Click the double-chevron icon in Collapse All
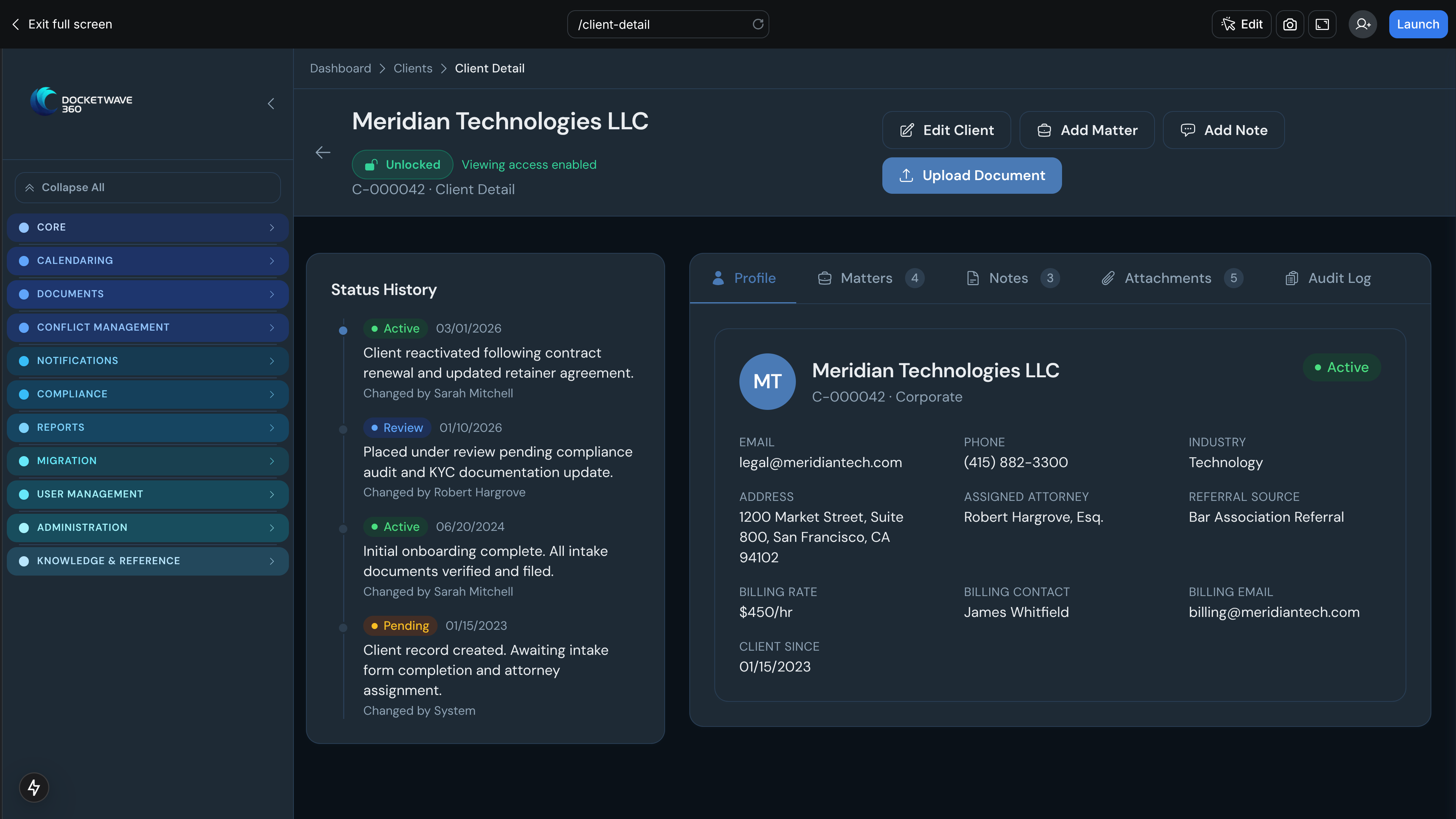 [30, 188]
